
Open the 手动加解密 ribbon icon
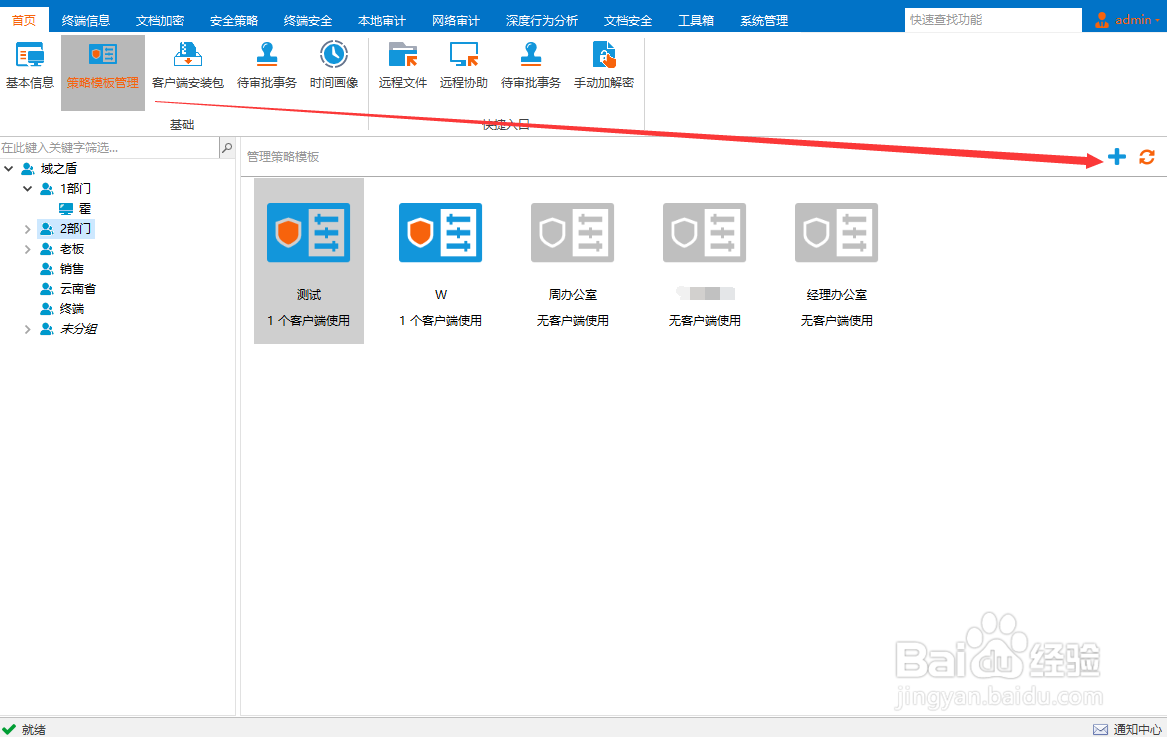(x=604, y=66)
